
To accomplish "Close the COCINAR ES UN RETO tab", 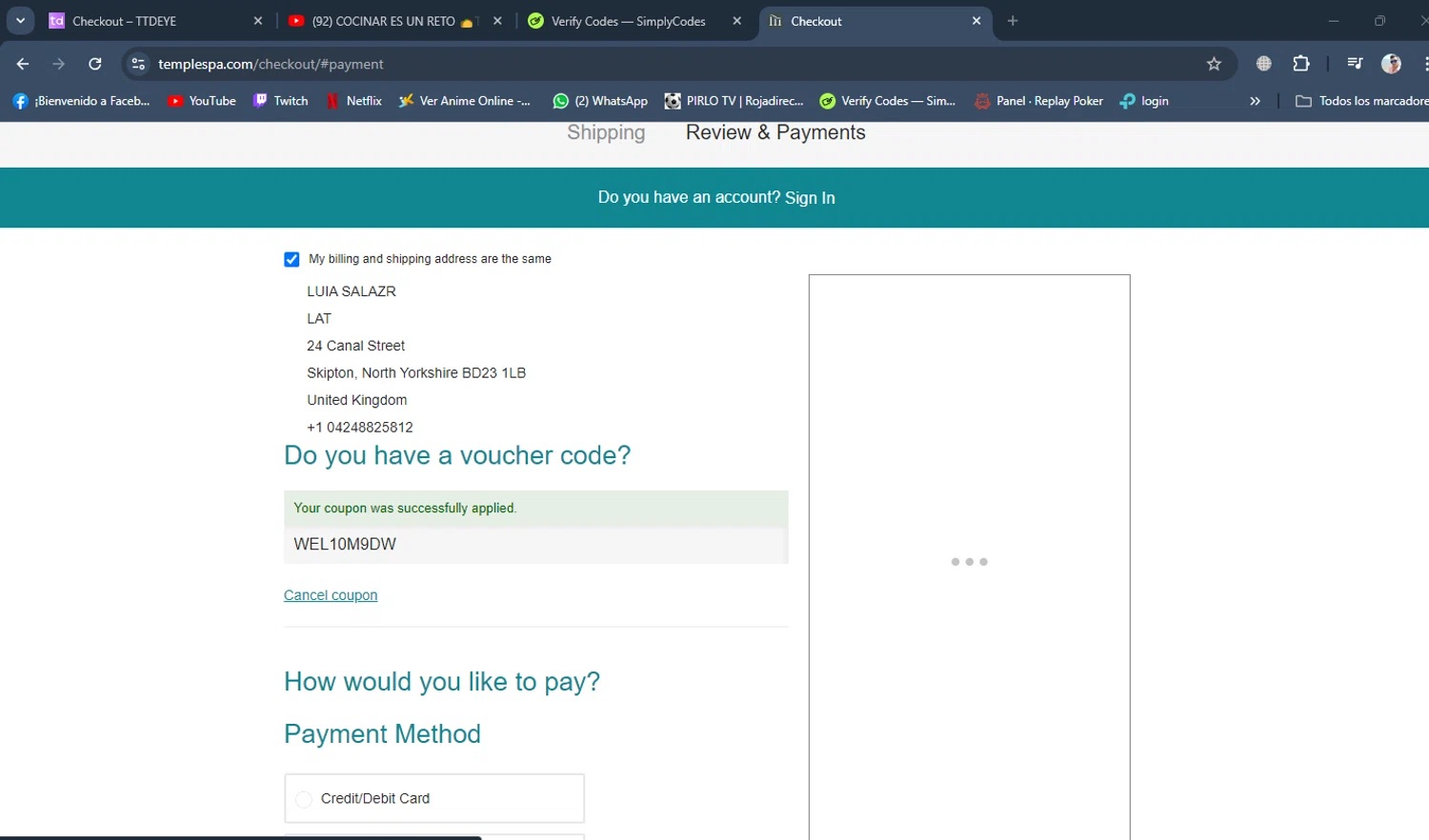I will [x=497, y=21].
